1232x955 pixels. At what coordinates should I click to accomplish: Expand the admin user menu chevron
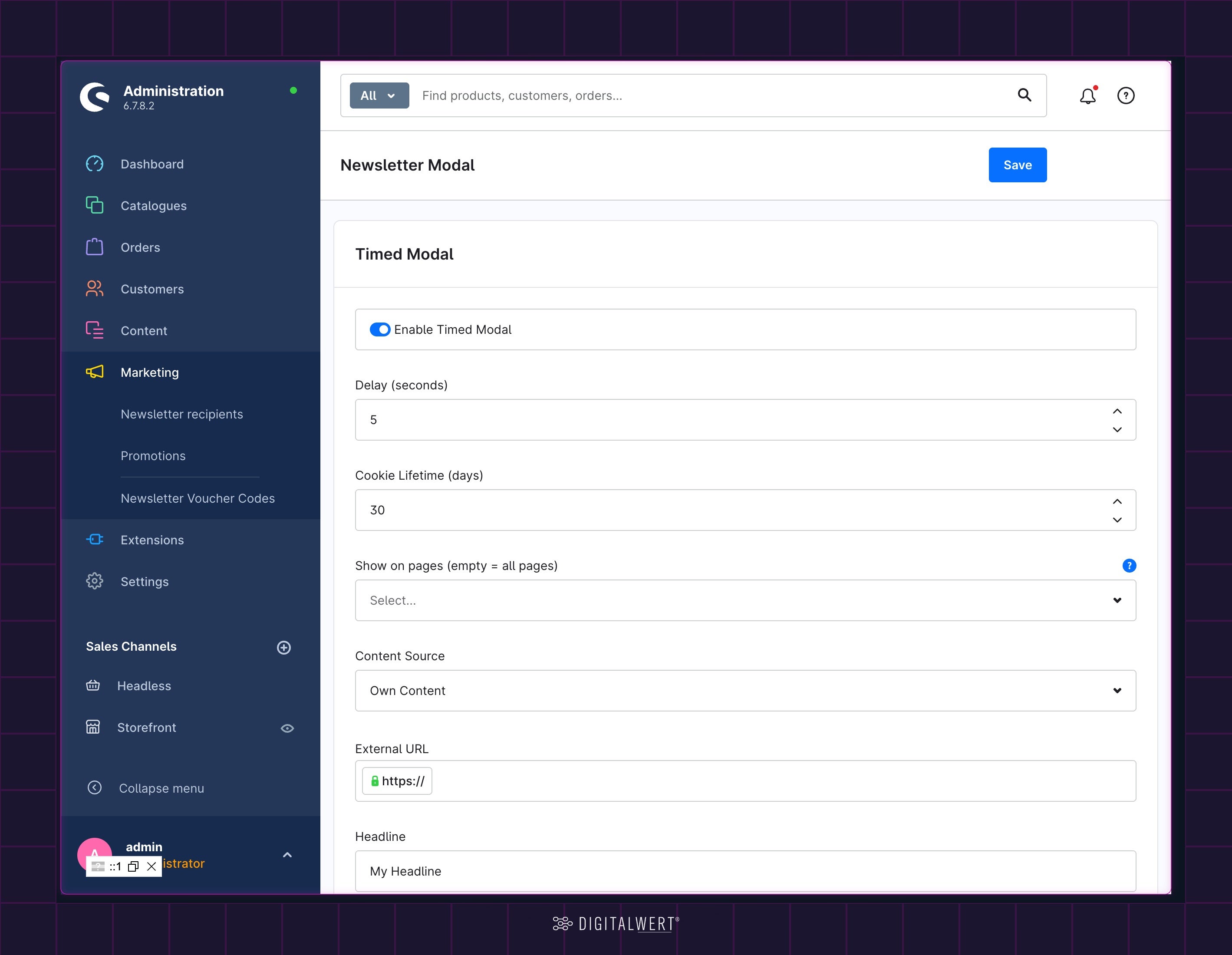pyautogui.click(x=287, y=855)
